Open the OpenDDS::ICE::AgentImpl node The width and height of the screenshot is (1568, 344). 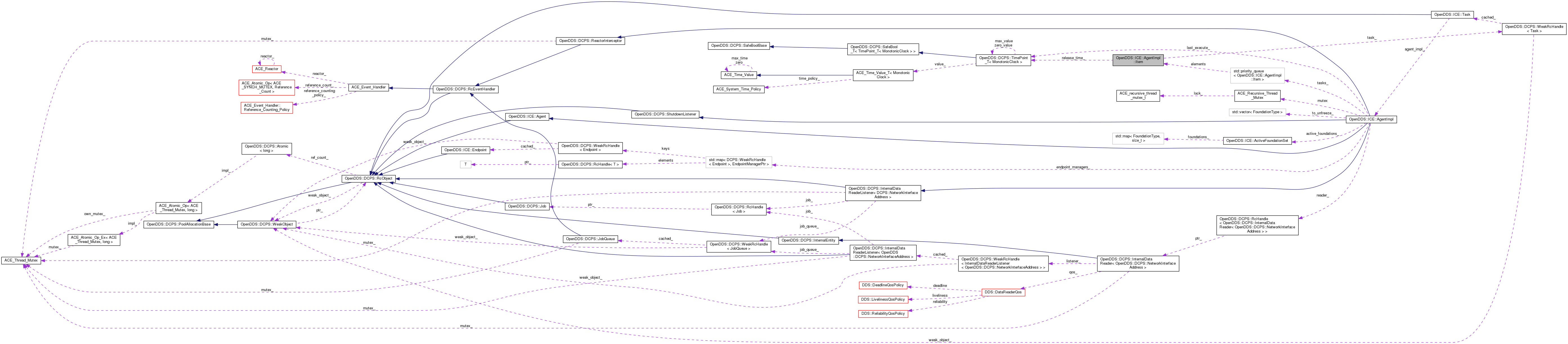point(1371,119)
